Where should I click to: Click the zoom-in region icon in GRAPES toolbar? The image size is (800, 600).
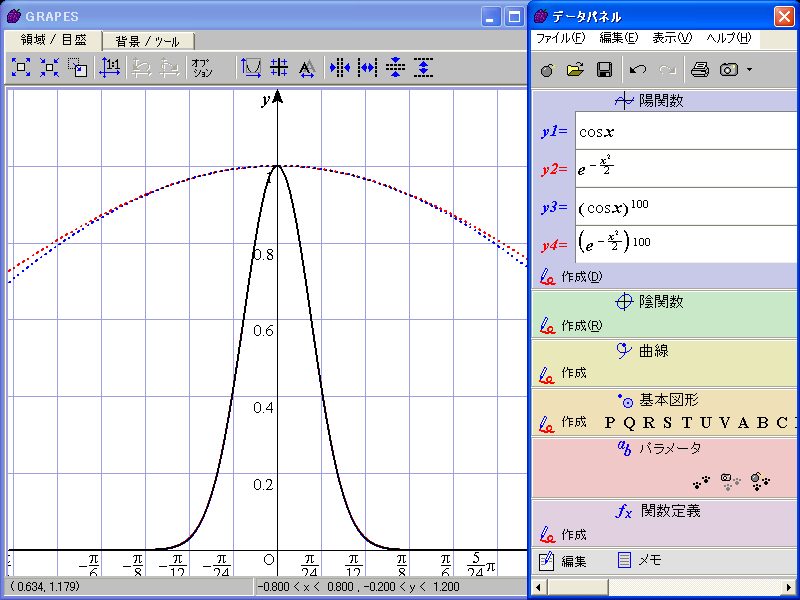(21, 68)
